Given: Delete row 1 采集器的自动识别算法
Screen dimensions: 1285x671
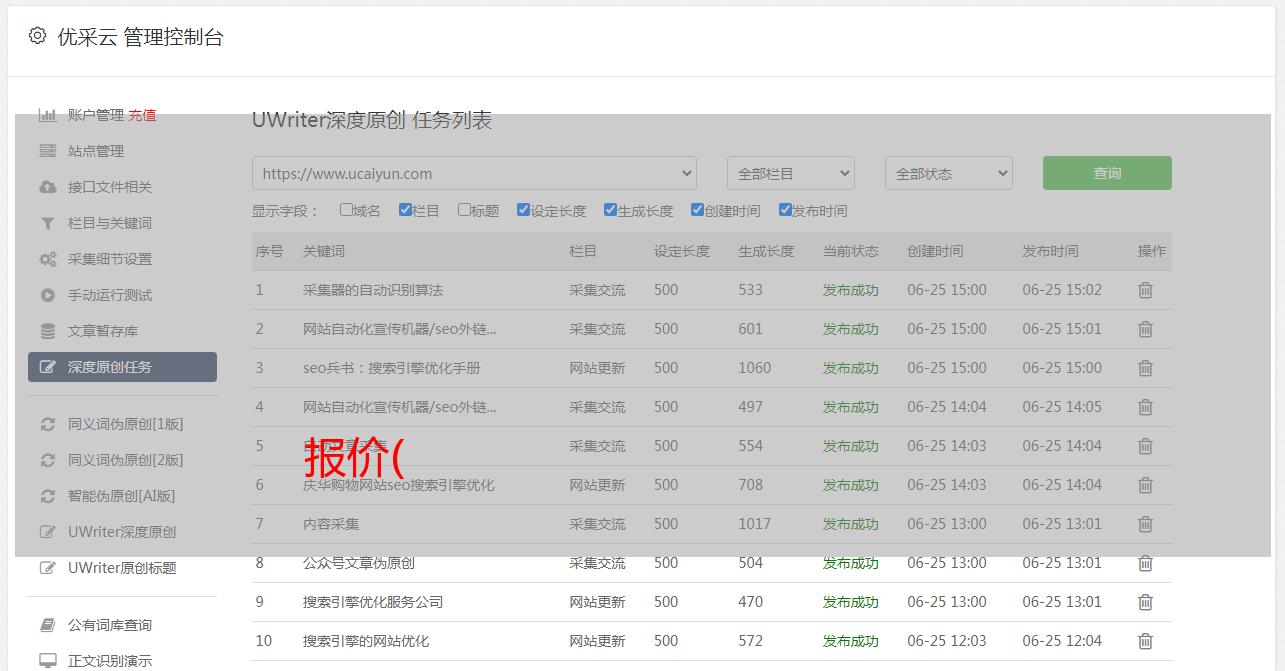Looking at the screenshot, I should tap(1145, 290).
